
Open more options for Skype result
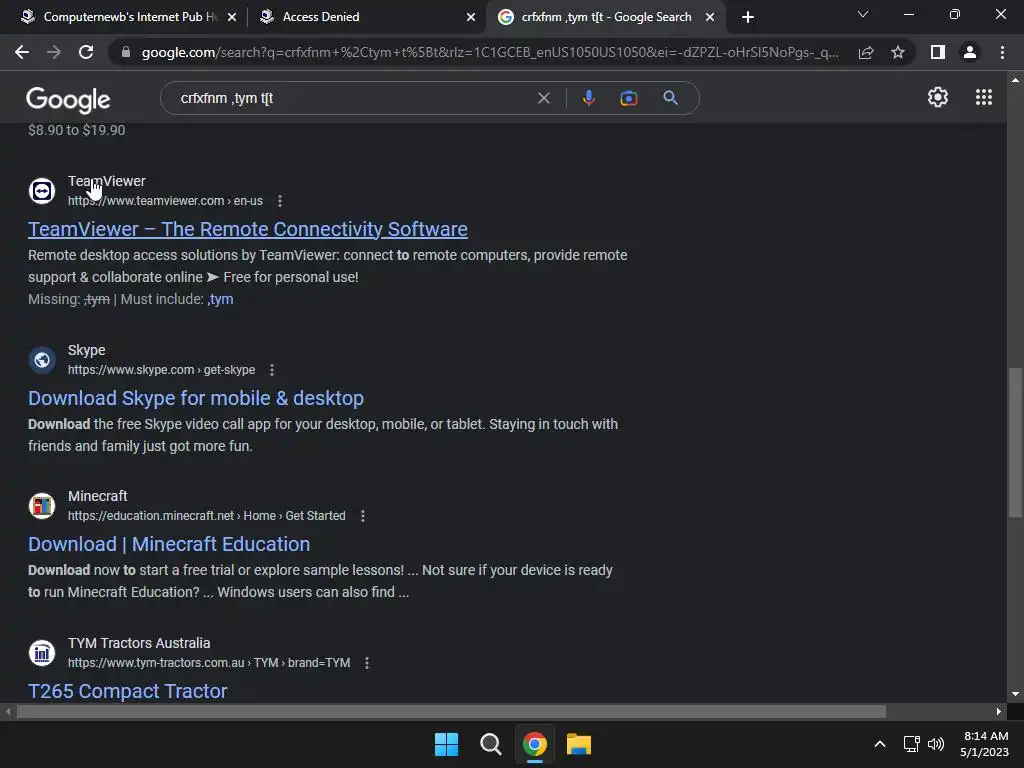tap(272, 370)
